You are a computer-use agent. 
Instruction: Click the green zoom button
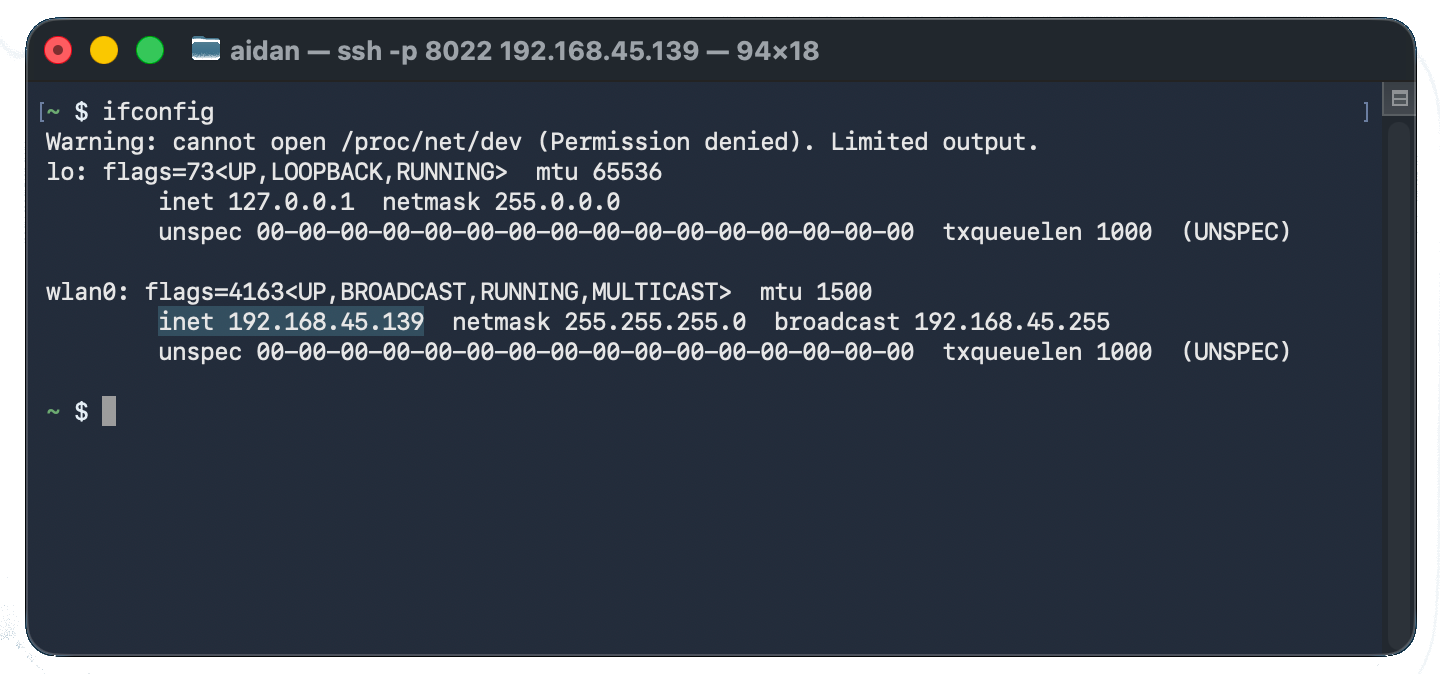(149, 48)
